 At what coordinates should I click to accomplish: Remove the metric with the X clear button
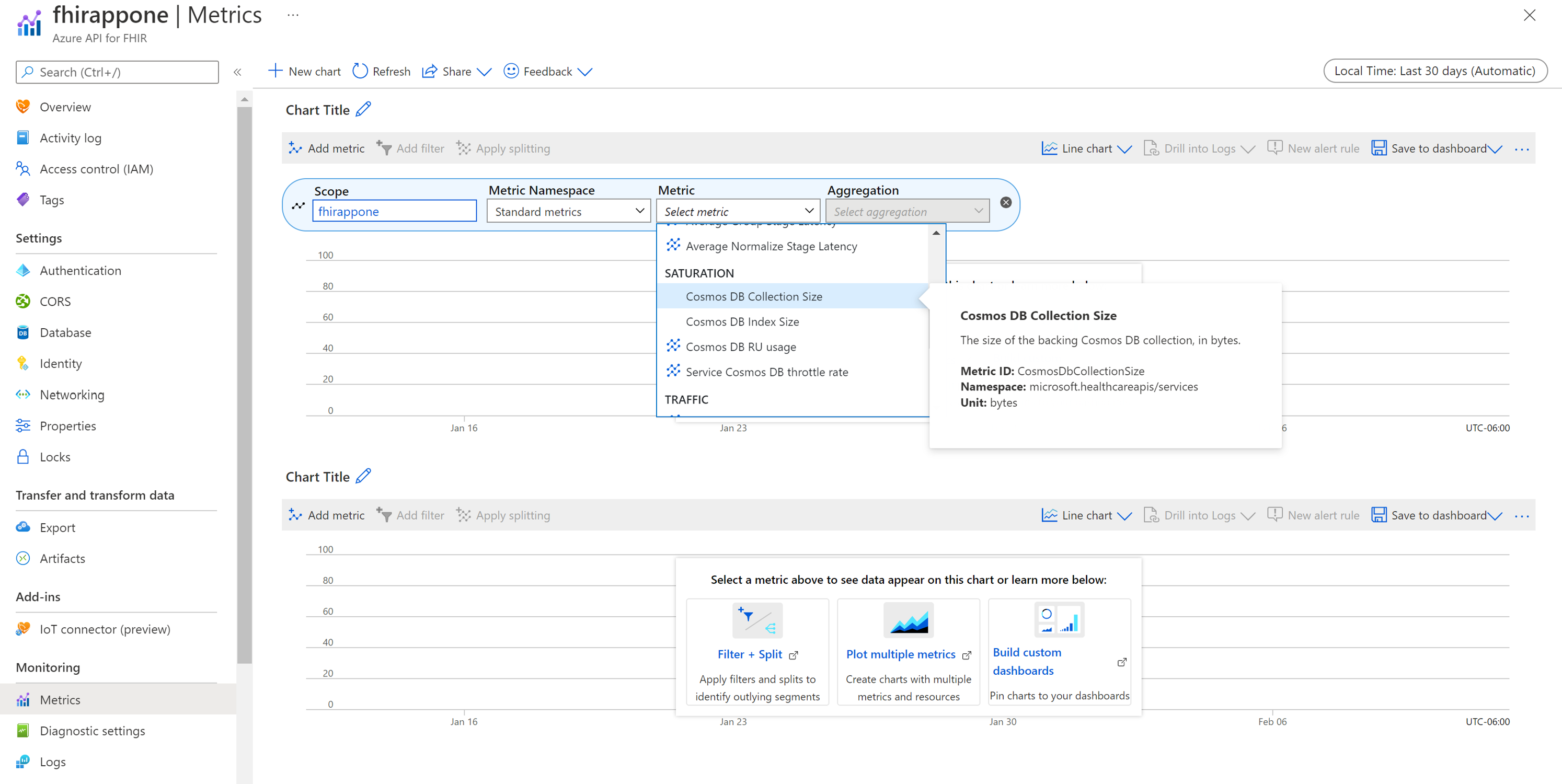pos(1005,202)
